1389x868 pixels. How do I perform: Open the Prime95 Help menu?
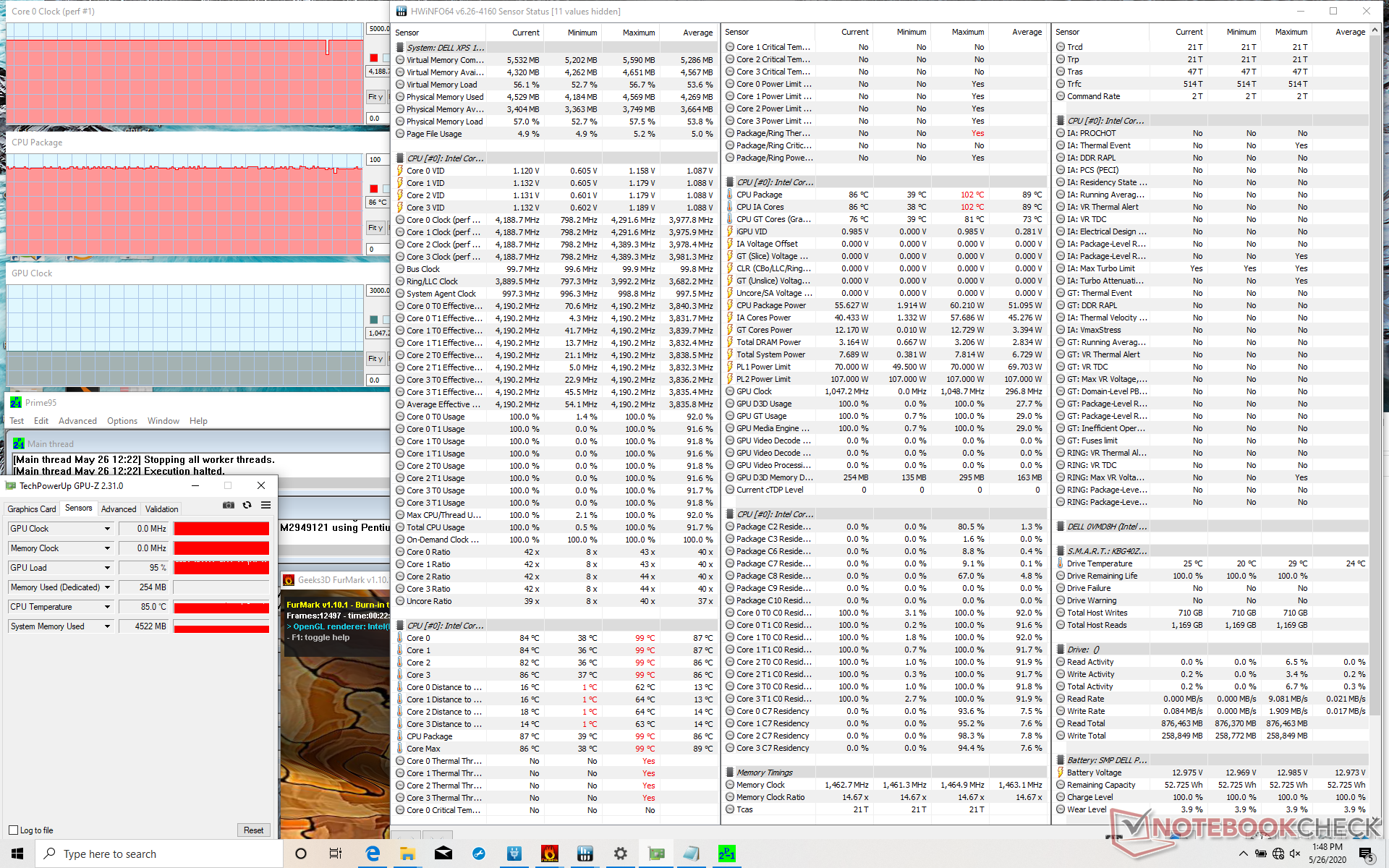[198, 421]
